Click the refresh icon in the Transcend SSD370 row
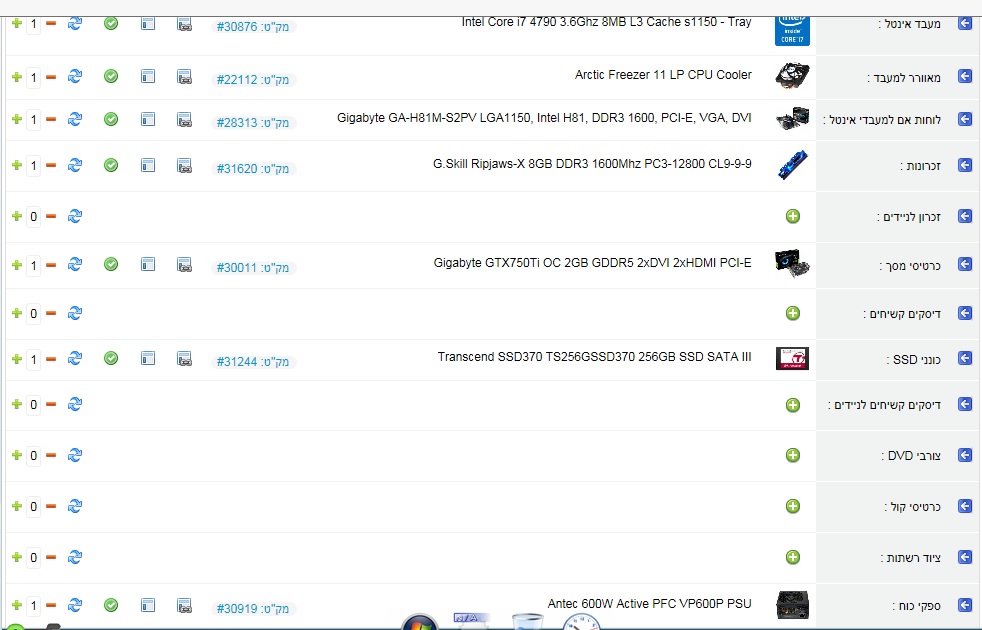This screenshot has width=982, height=630. coord(75,358)
